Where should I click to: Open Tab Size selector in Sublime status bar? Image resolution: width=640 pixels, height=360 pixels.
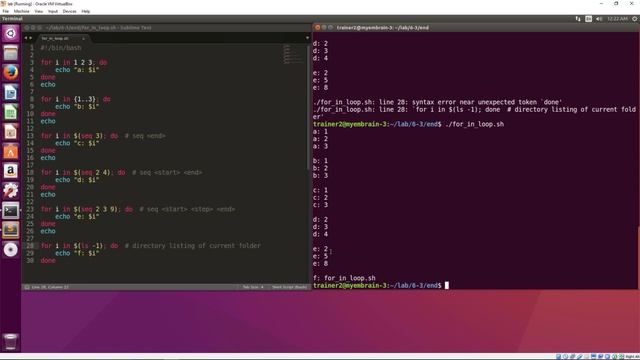253,287
